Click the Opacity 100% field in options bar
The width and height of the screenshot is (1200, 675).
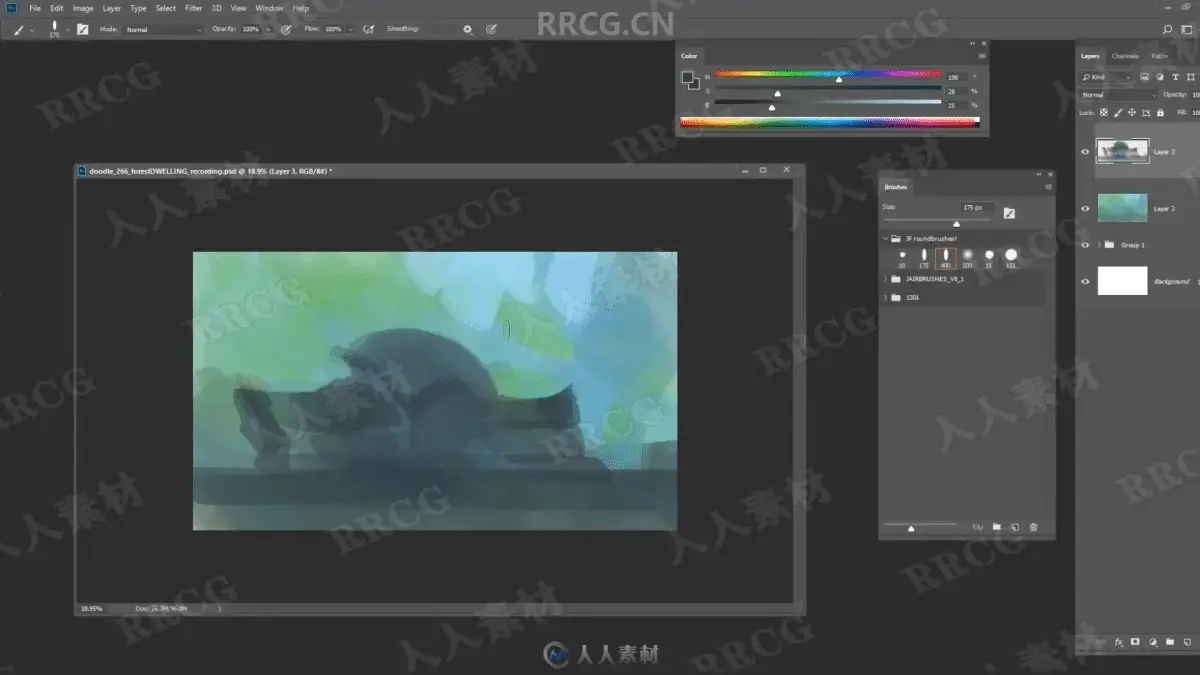click(x=250, y=29)
